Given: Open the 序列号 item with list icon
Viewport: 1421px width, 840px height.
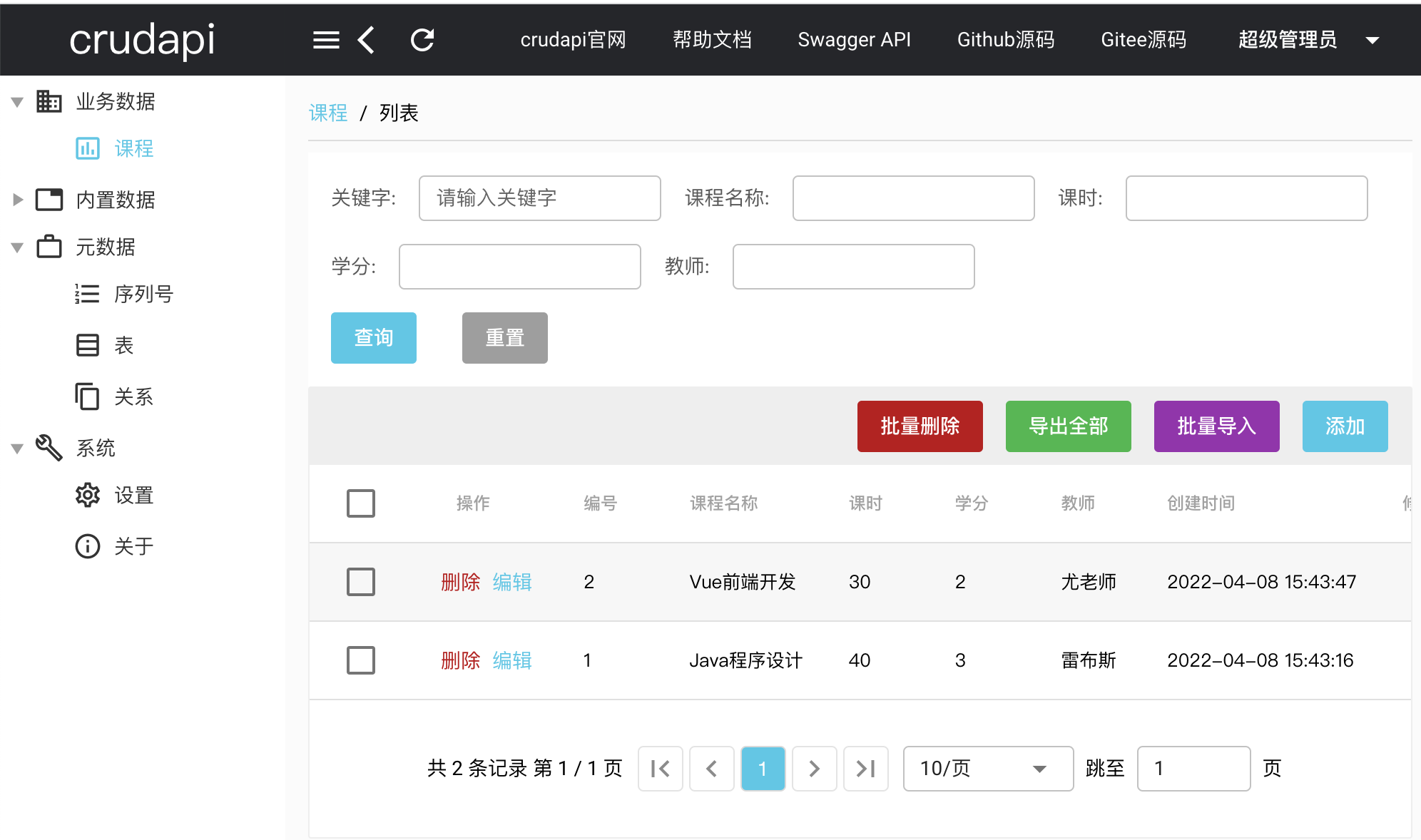Looking at the screenshot, I should [x=88, y=294].
